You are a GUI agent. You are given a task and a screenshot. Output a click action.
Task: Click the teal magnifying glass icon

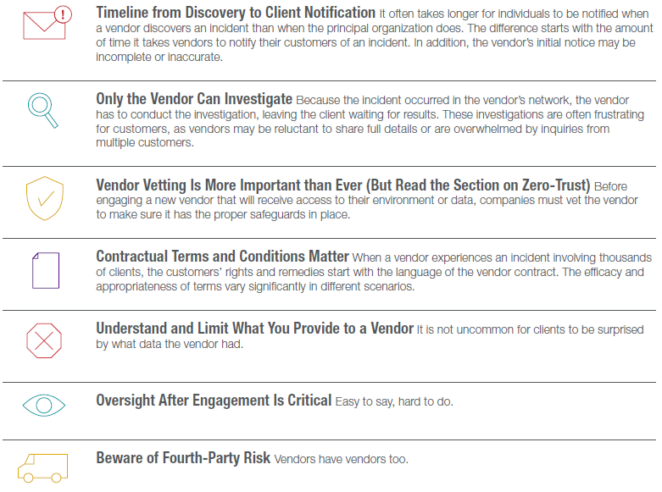[x=43, y=110]
